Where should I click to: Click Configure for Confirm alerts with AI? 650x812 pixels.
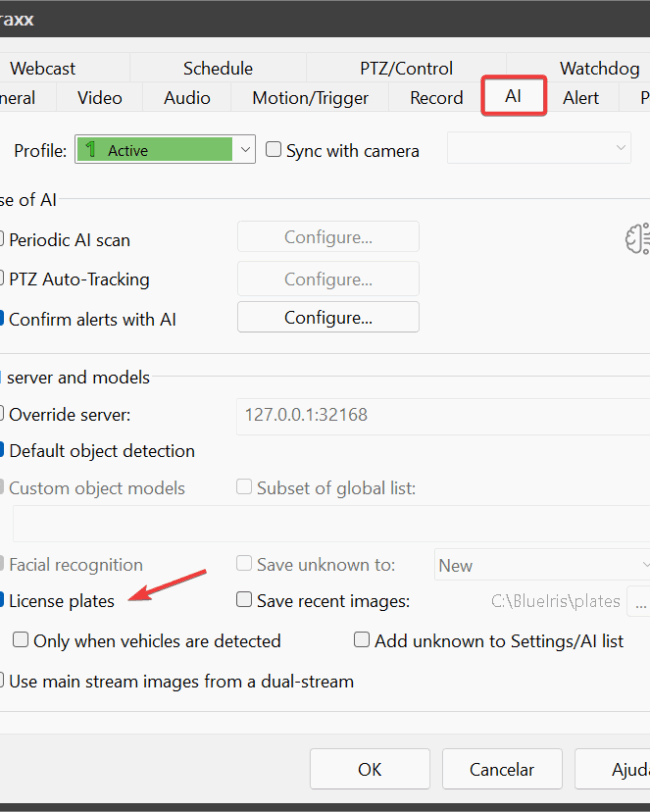tap(328, 318)
